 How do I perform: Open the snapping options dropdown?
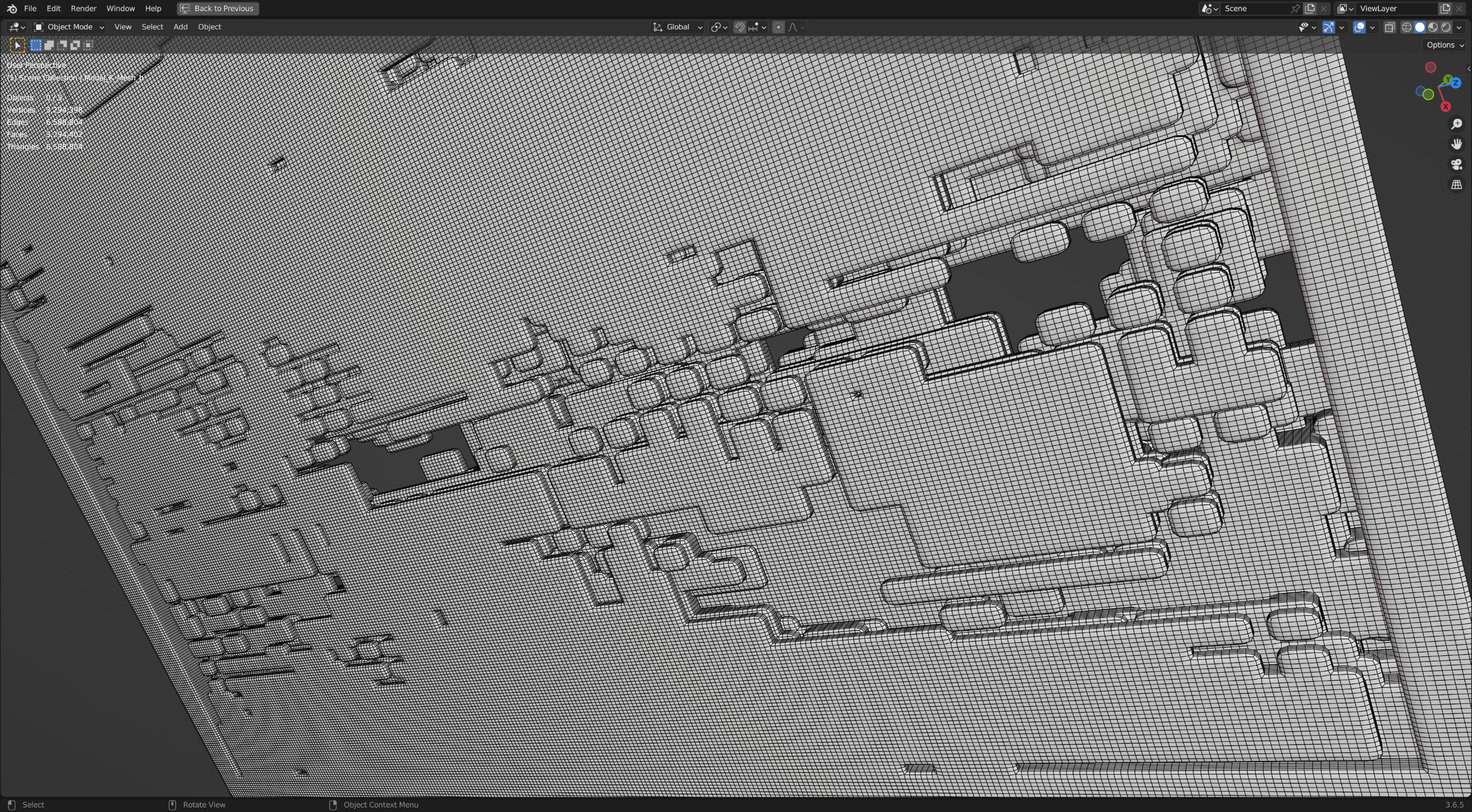tap(758, 27)
